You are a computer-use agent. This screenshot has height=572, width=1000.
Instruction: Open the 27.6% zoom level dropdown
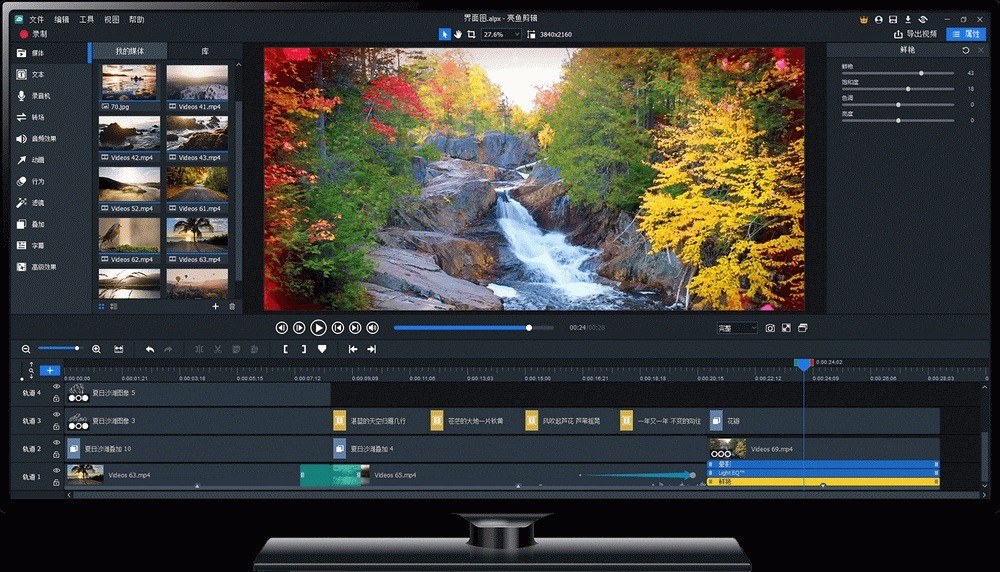[501, 34]
